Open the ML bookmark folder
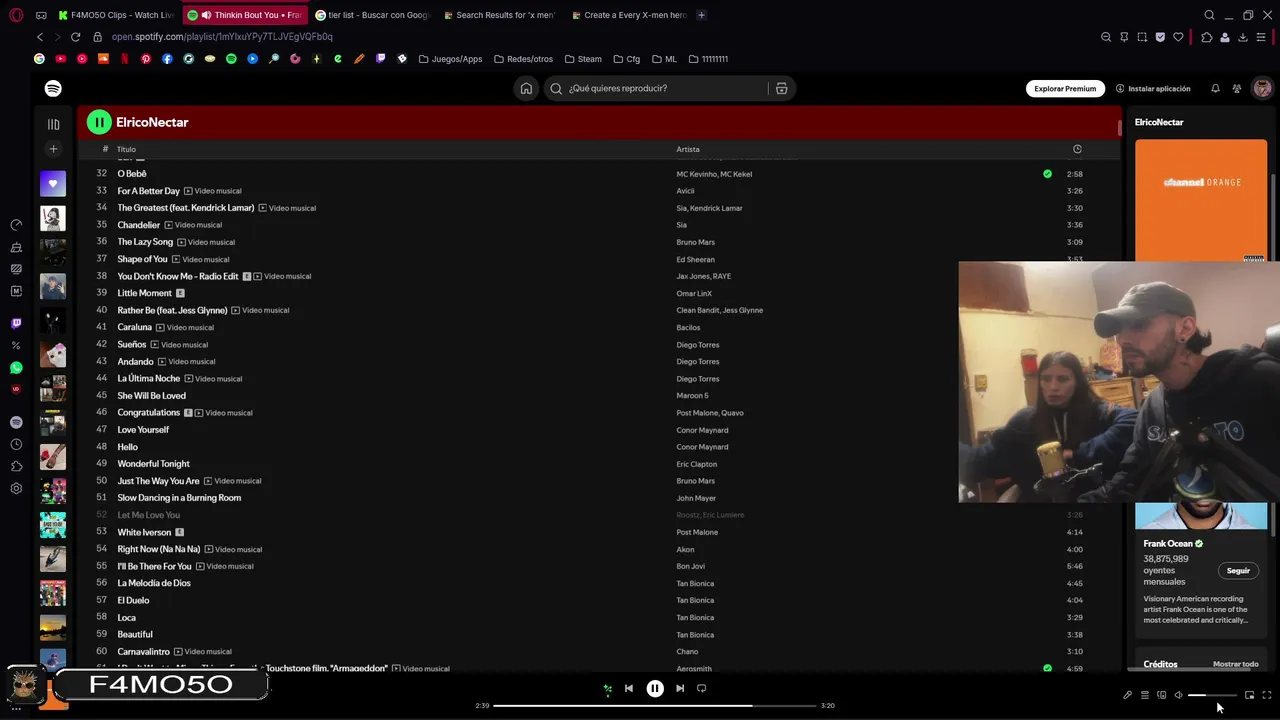Image resolution: width=1280 pixels, height=720 pixels. pyautogui.click(x=664, y=59)
